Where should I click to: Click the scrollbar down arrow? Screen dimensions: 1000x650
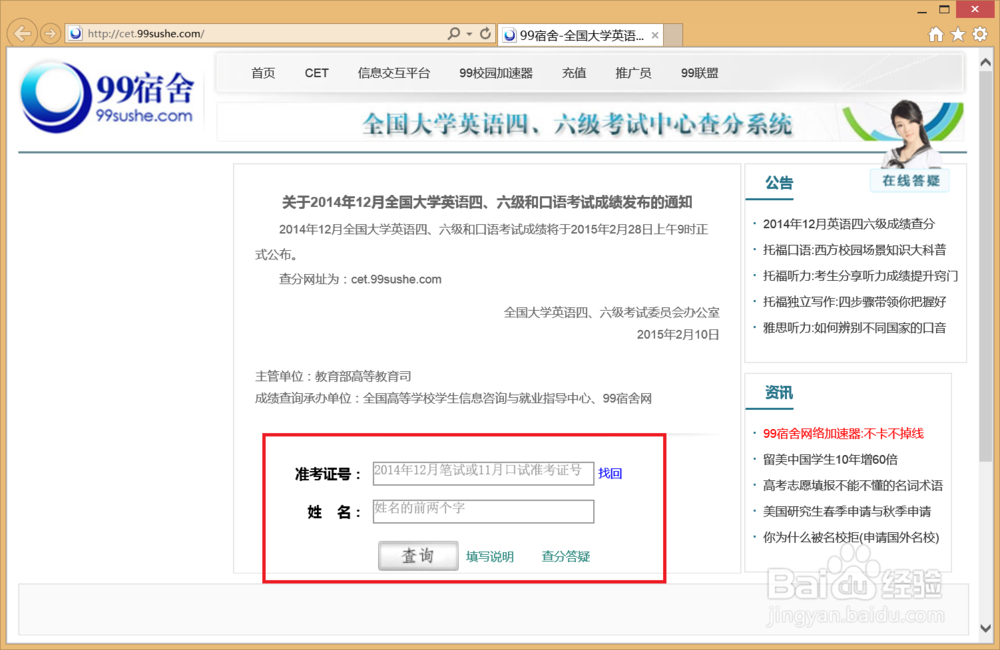tap(985, 628)
